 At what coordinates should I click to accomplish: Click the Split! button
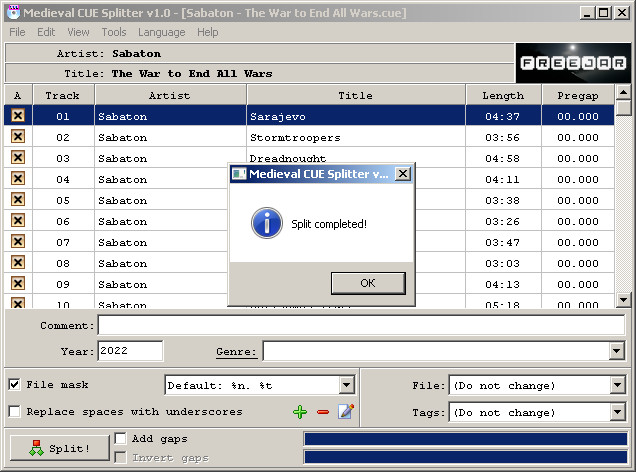pos(60,448)
